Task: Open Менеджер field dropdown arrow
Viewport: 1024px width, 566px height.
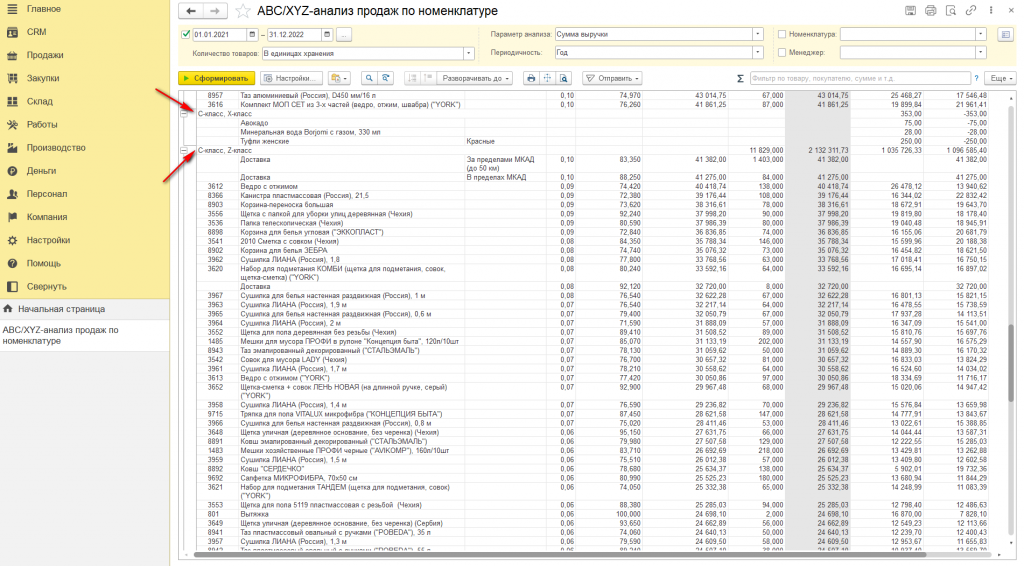Action: click(980, 53)
